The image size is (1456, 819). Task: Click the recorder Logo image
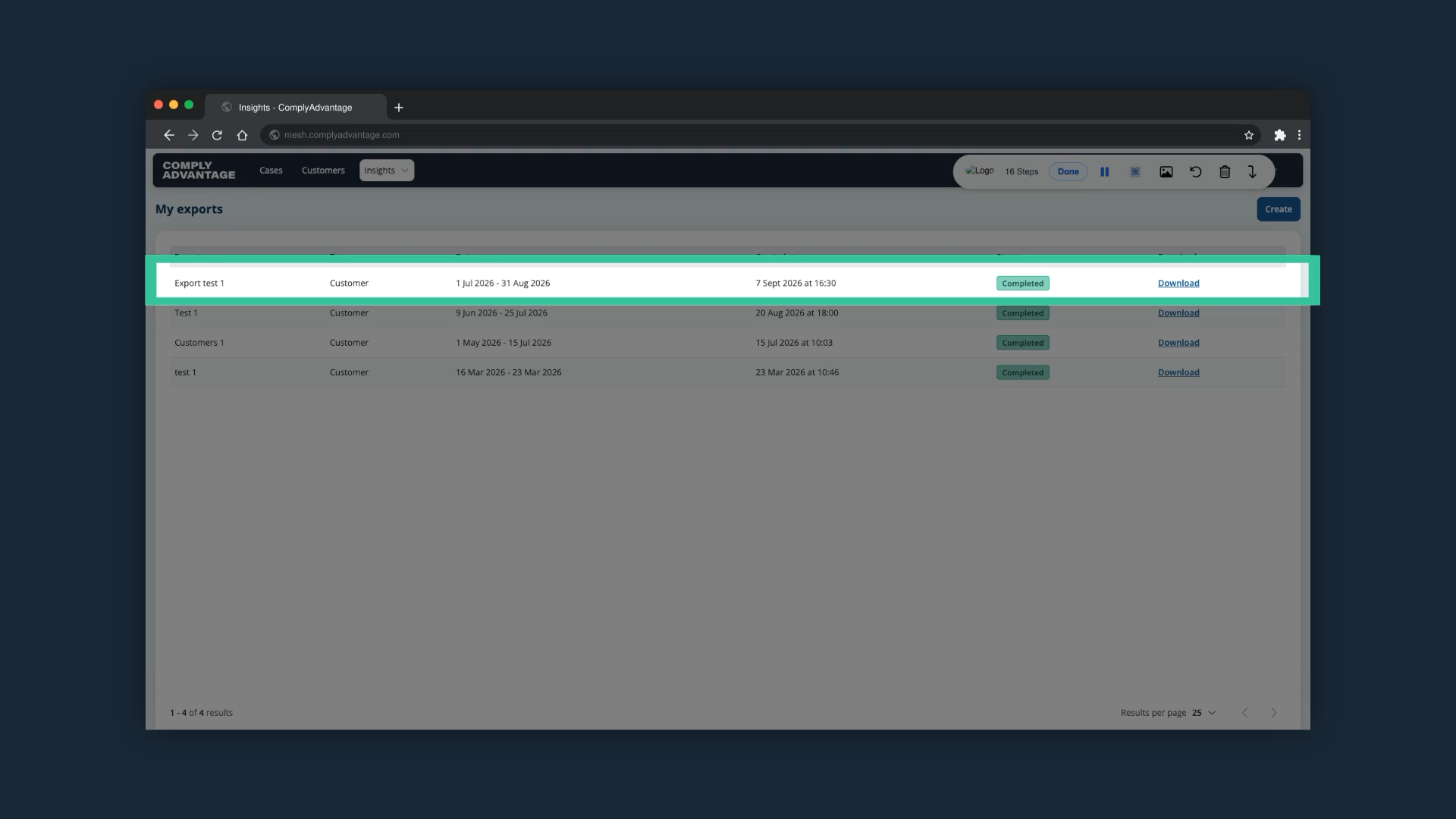click(979, 171)
